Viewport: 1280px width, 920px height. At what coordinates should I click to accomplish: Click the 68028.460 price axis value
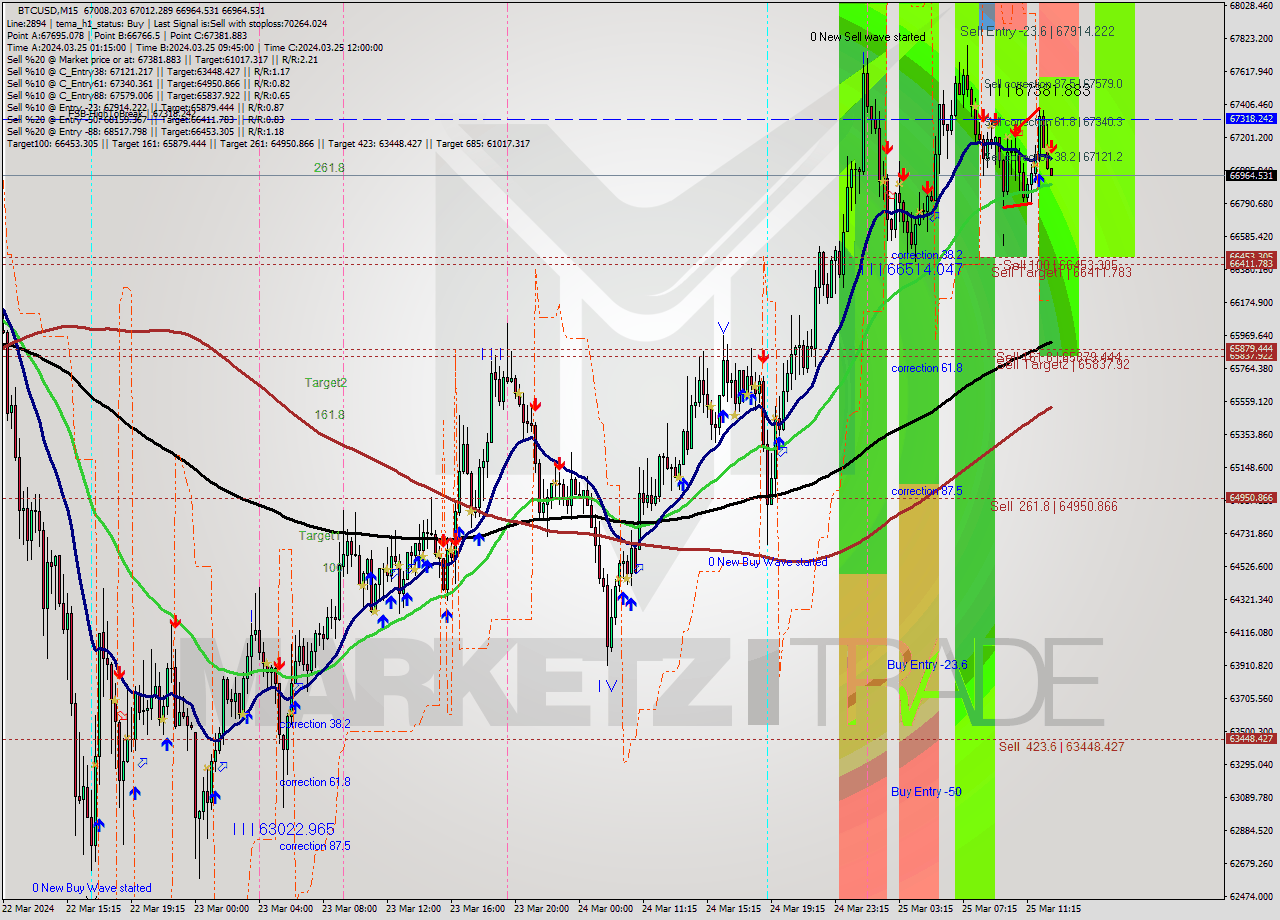pos(1251,6)
